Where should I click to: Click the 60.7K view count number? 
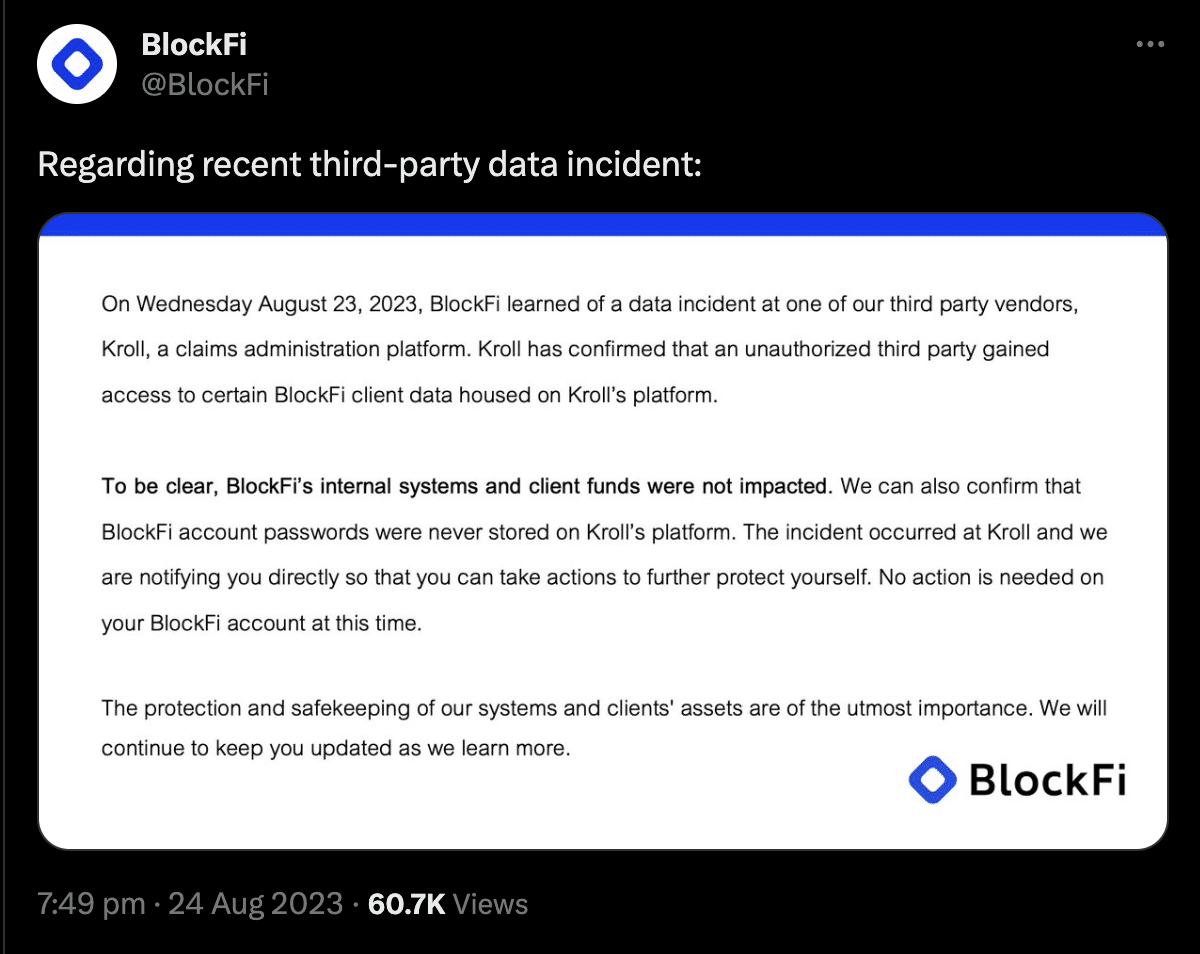point(406,904)
